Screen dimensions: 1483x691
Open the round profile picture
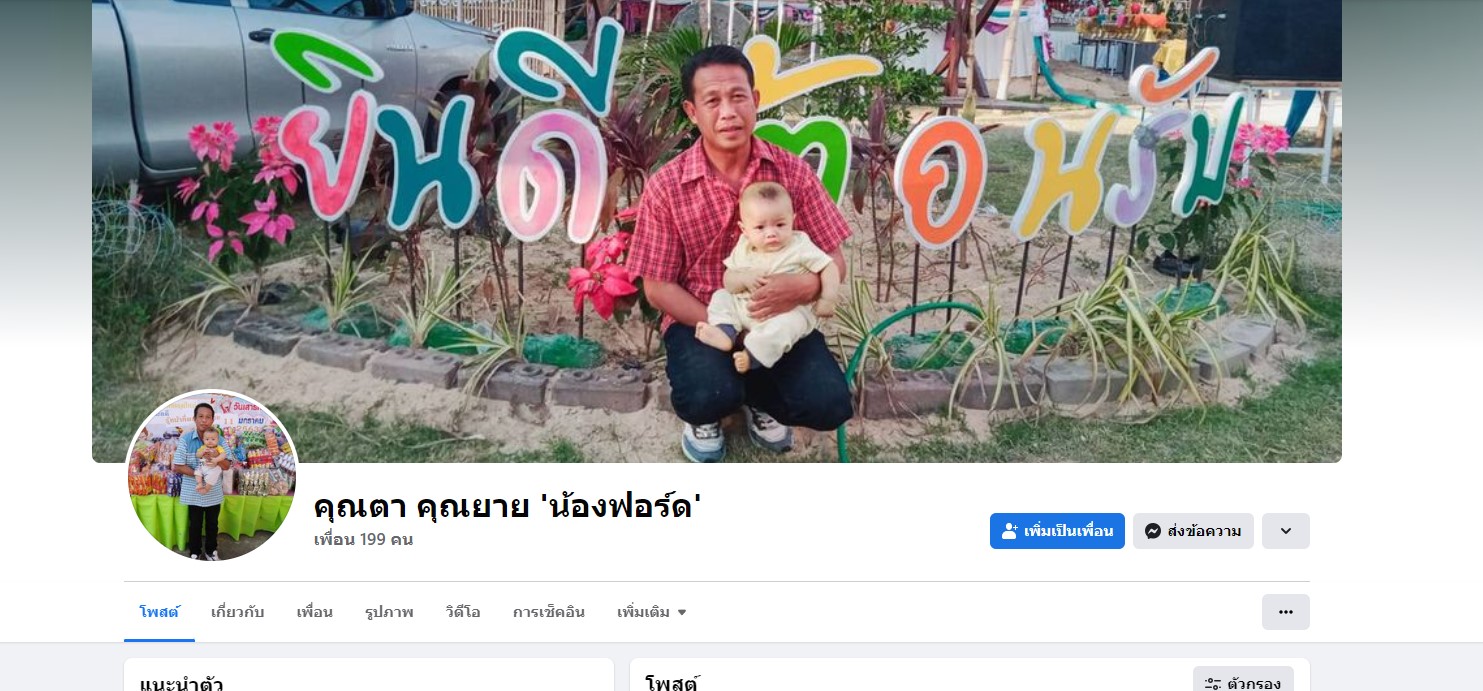coord(212,475)
